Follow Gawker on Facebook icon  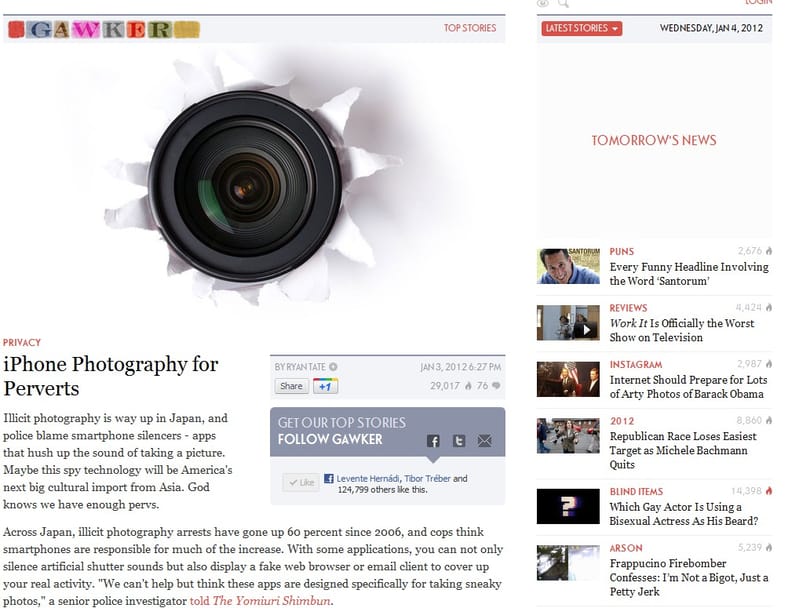[433, 441]
